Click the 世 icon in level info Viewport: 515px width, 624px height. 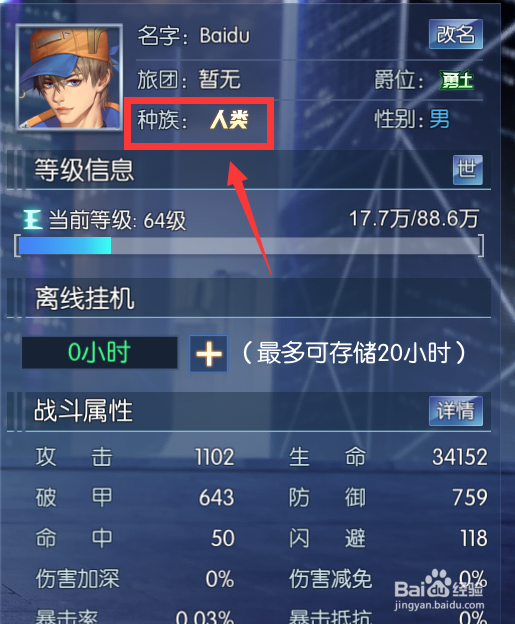pyautogui.click(x=468, y=170)
